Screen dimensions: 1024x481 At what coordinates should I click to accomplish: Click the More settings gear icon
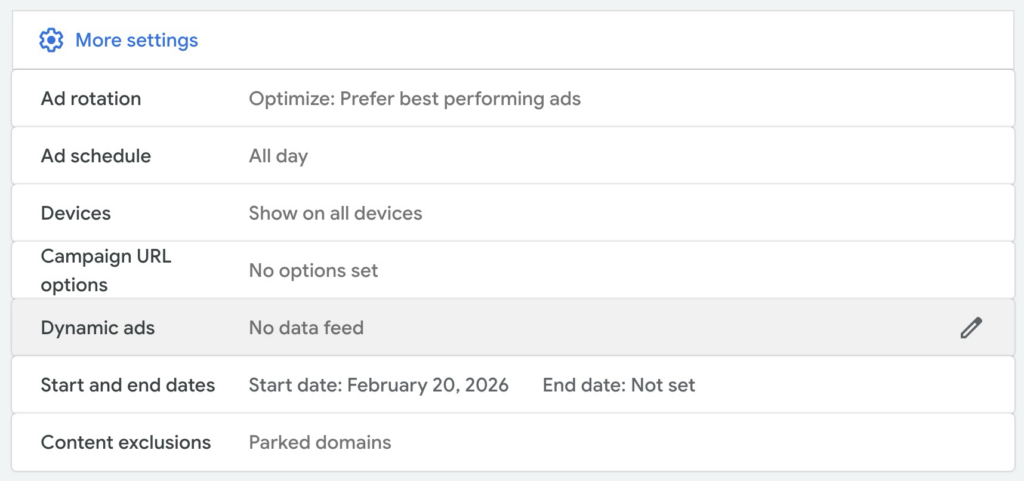[x=50, y=40]
